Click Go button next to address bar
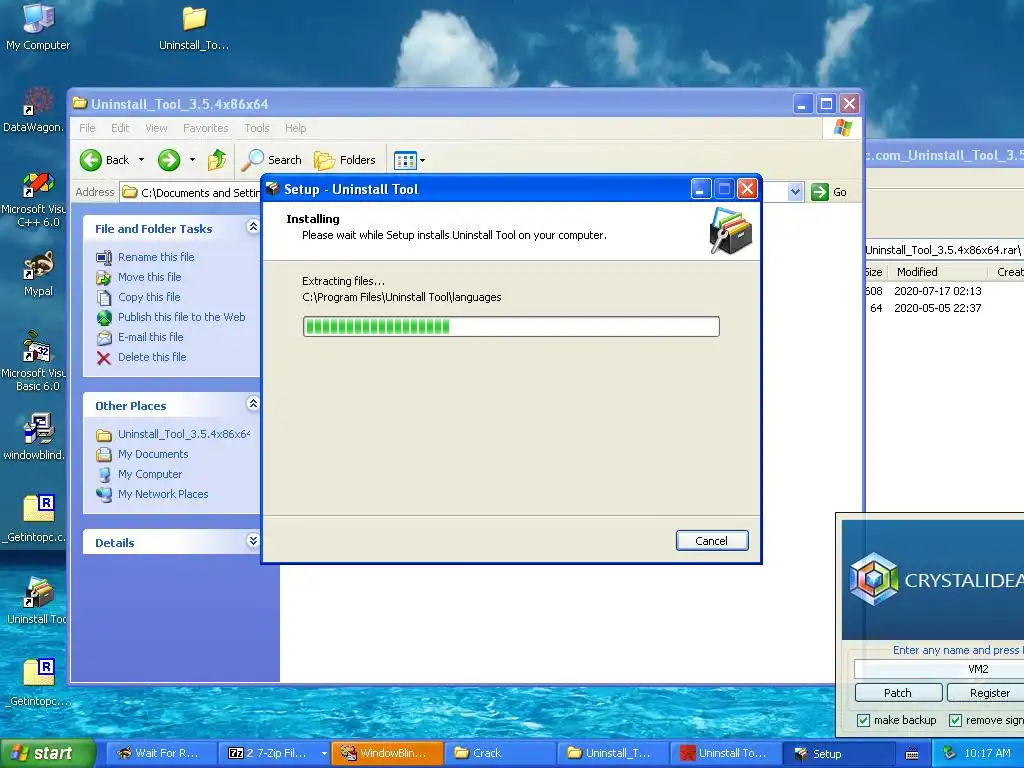 coord(829,192)
